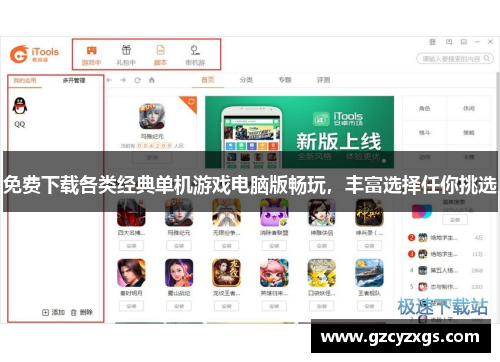Open the 四大名捕 game icon
This screenshot has height=362, width=500.
131,212
